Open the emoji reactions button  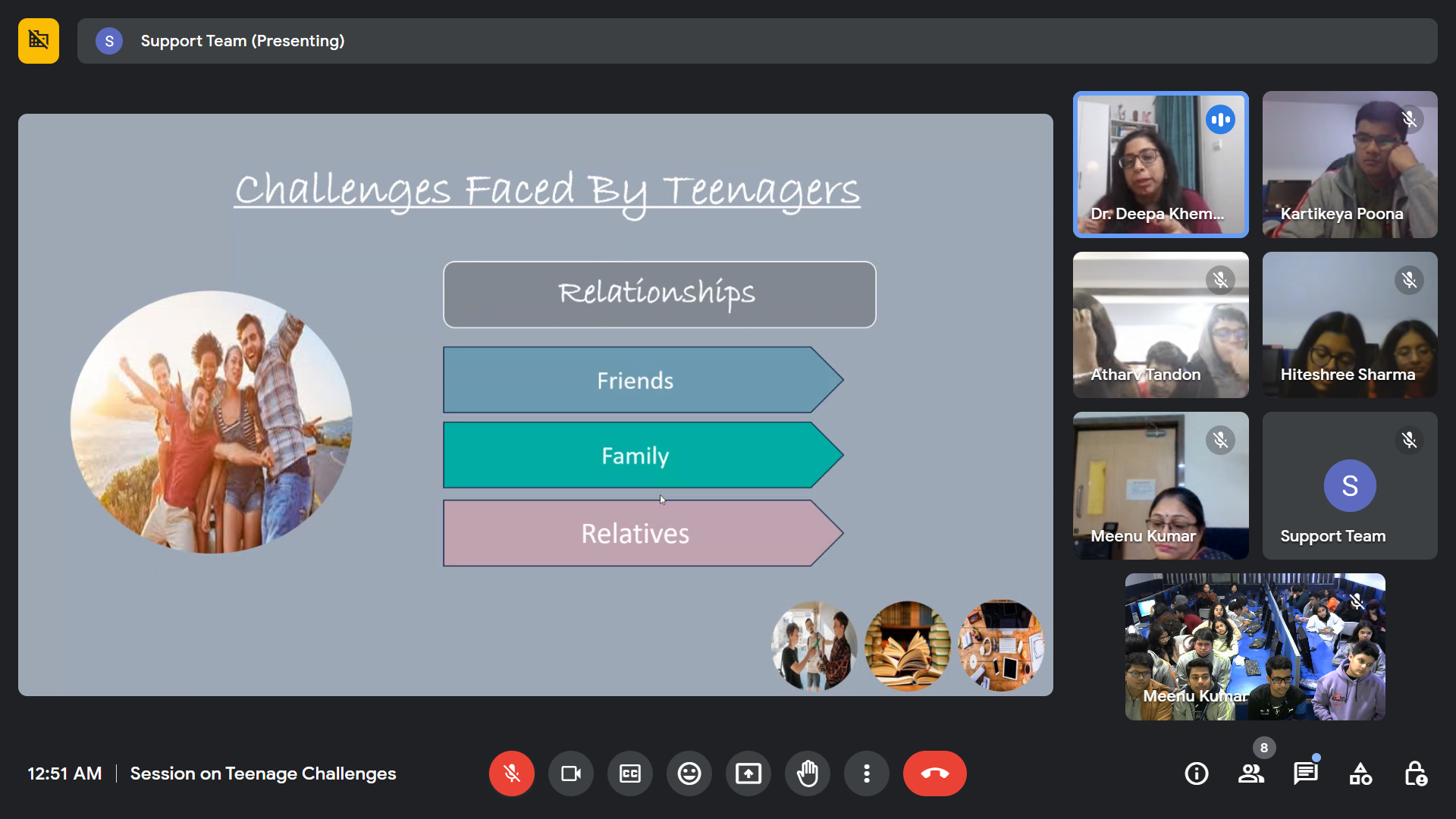tap(689, 773)
